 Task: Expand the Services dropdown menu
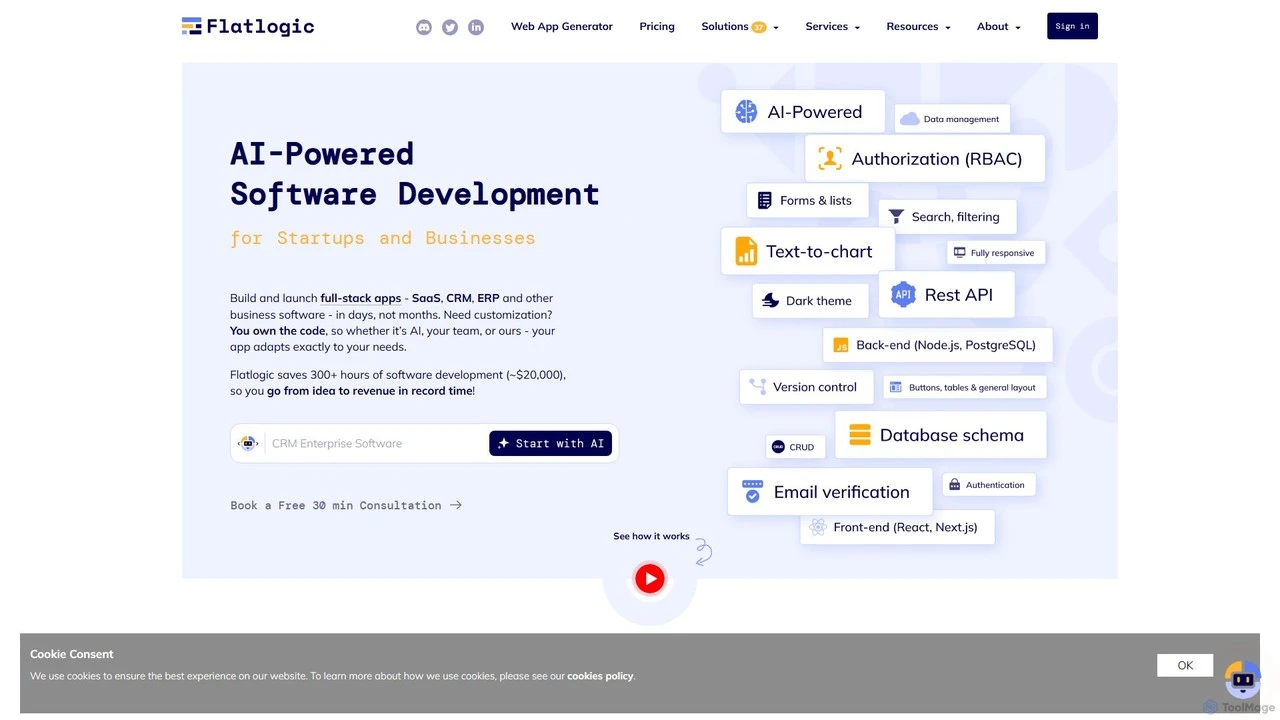click(x=832, y=27)
